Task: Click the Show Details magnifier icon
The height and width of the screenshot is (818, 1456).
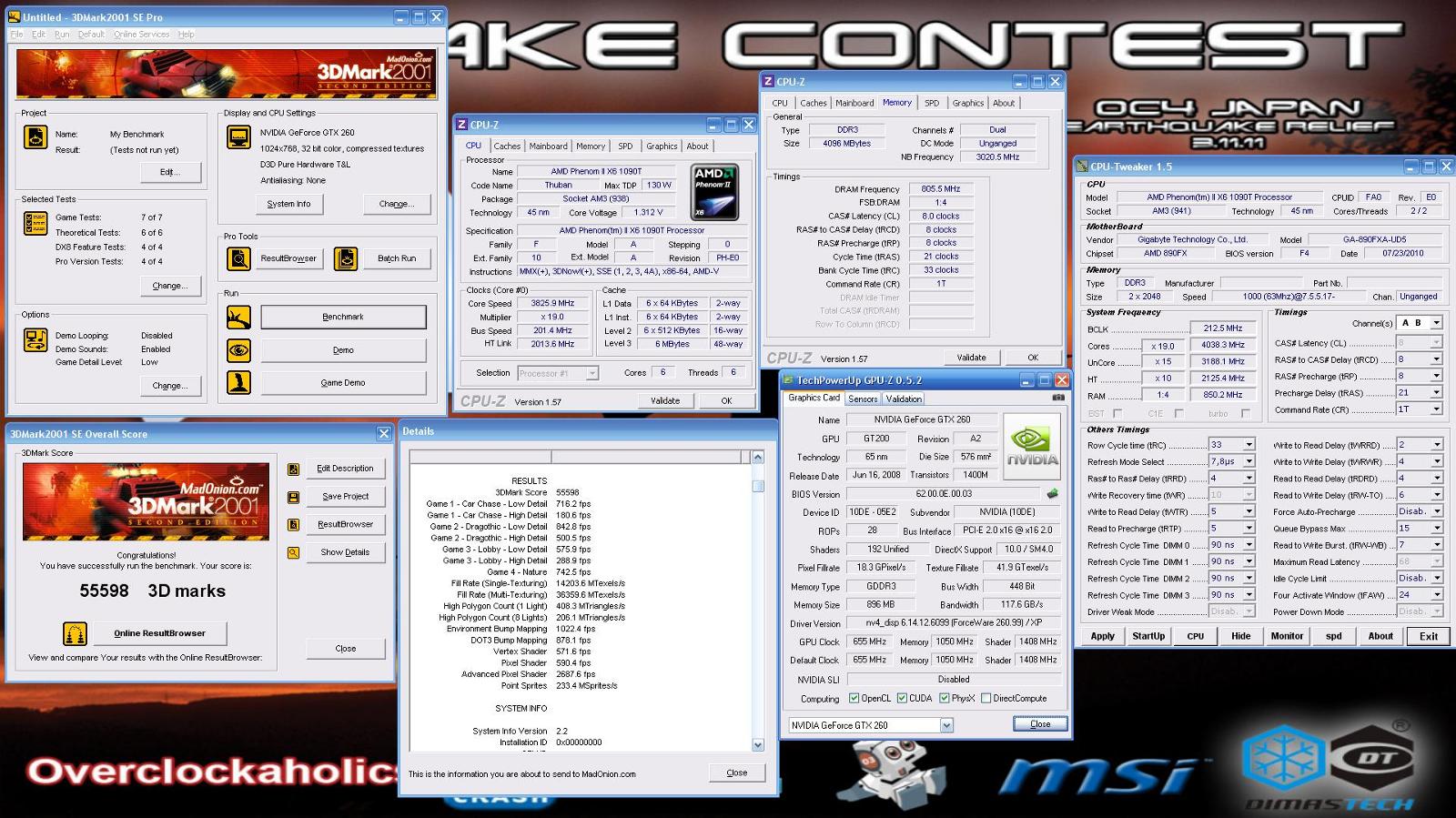Action: (x=293, y=552)
